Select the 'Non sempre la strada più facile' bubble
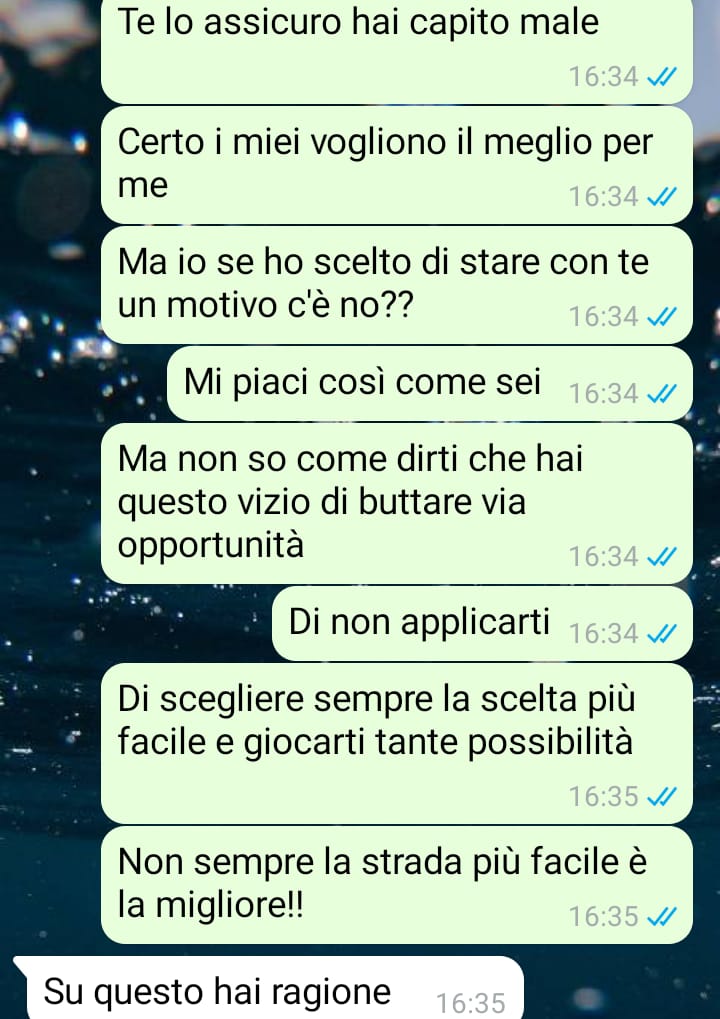Viewport: 720px width, 1019px height. 396,885
